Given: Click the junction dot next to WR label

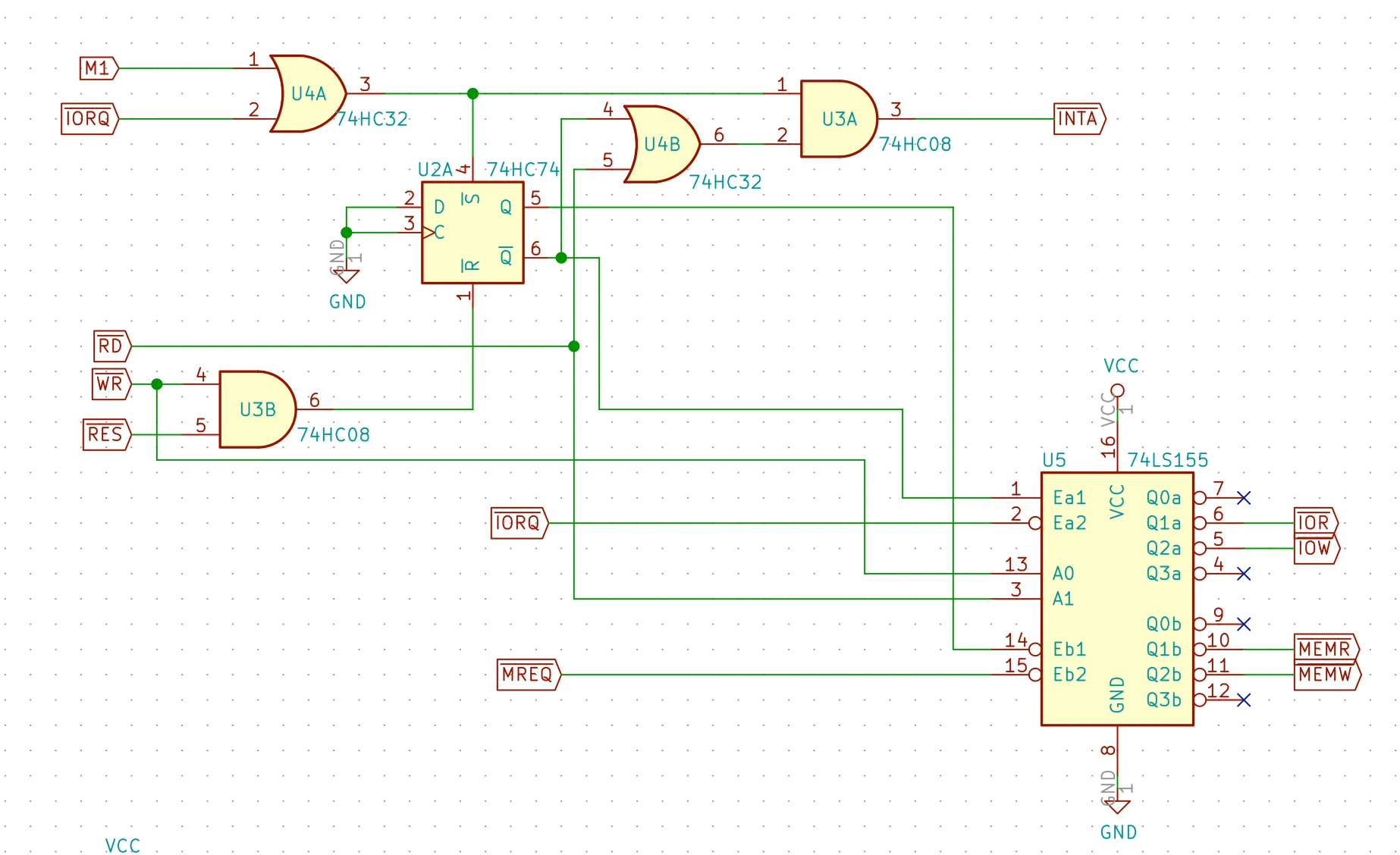Looking at the screenshot, I should click(x=157, y=384).
